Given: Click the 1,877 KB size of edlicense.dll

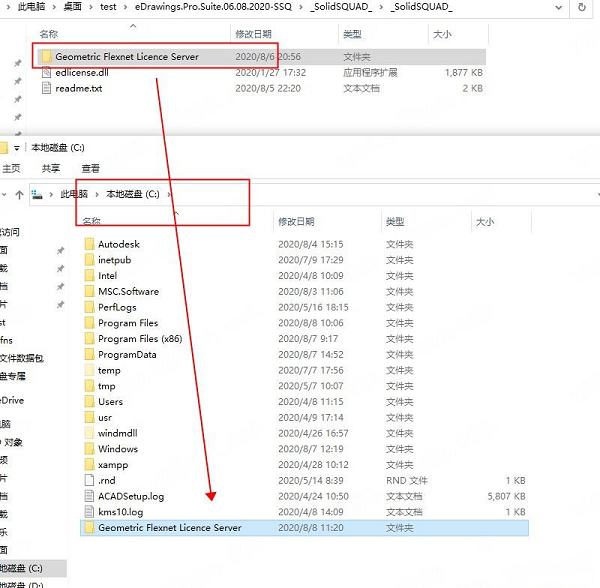Looking at the screenshot, I should tap(463, 72).
